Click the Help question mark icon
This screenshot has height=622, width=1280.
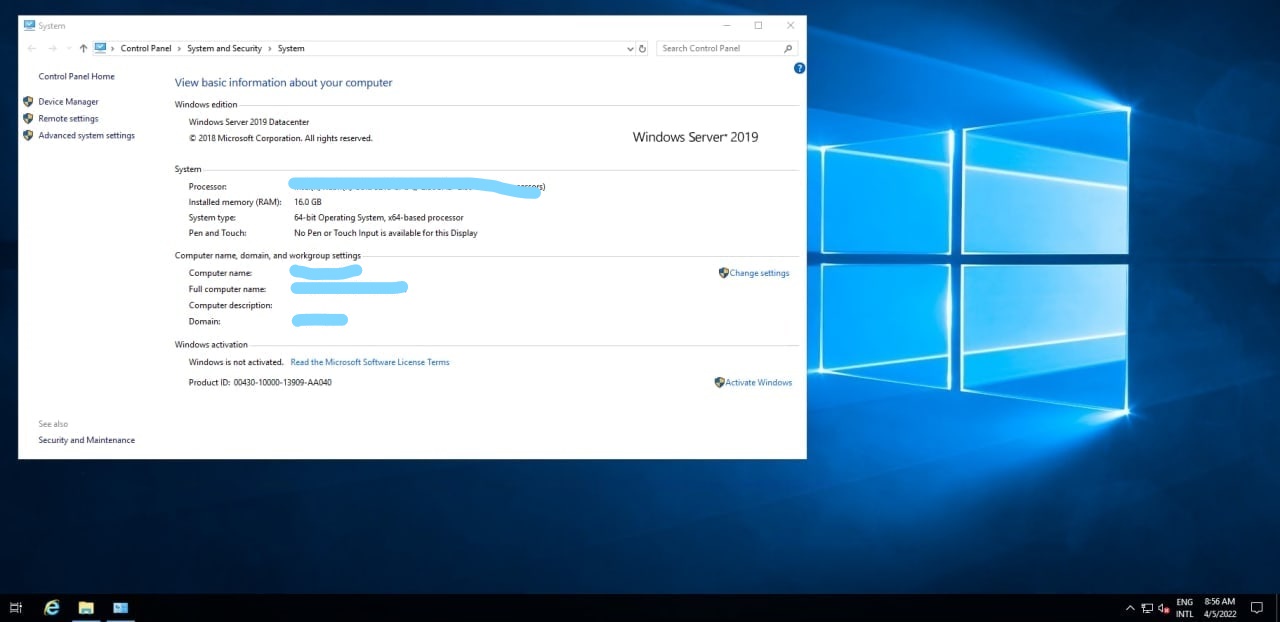[x=798, y=68]
